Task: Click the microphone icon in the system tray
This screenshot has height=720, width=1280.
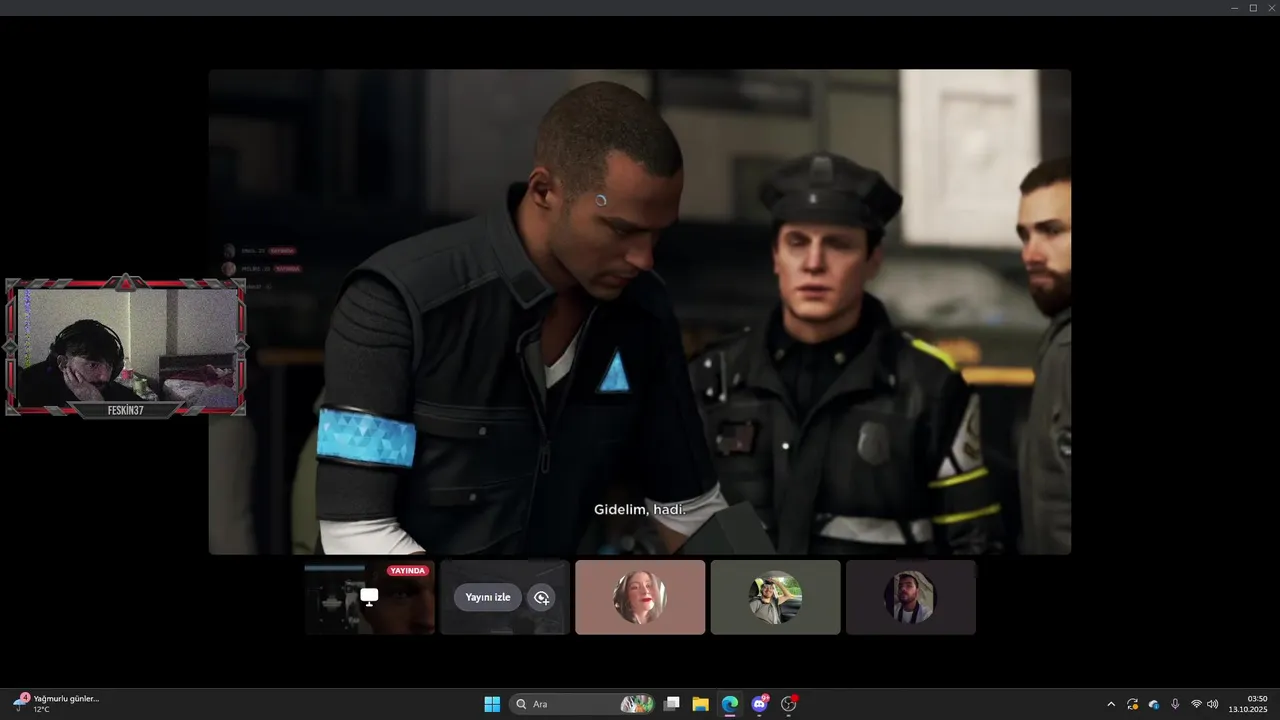Action: point(1175,704)
